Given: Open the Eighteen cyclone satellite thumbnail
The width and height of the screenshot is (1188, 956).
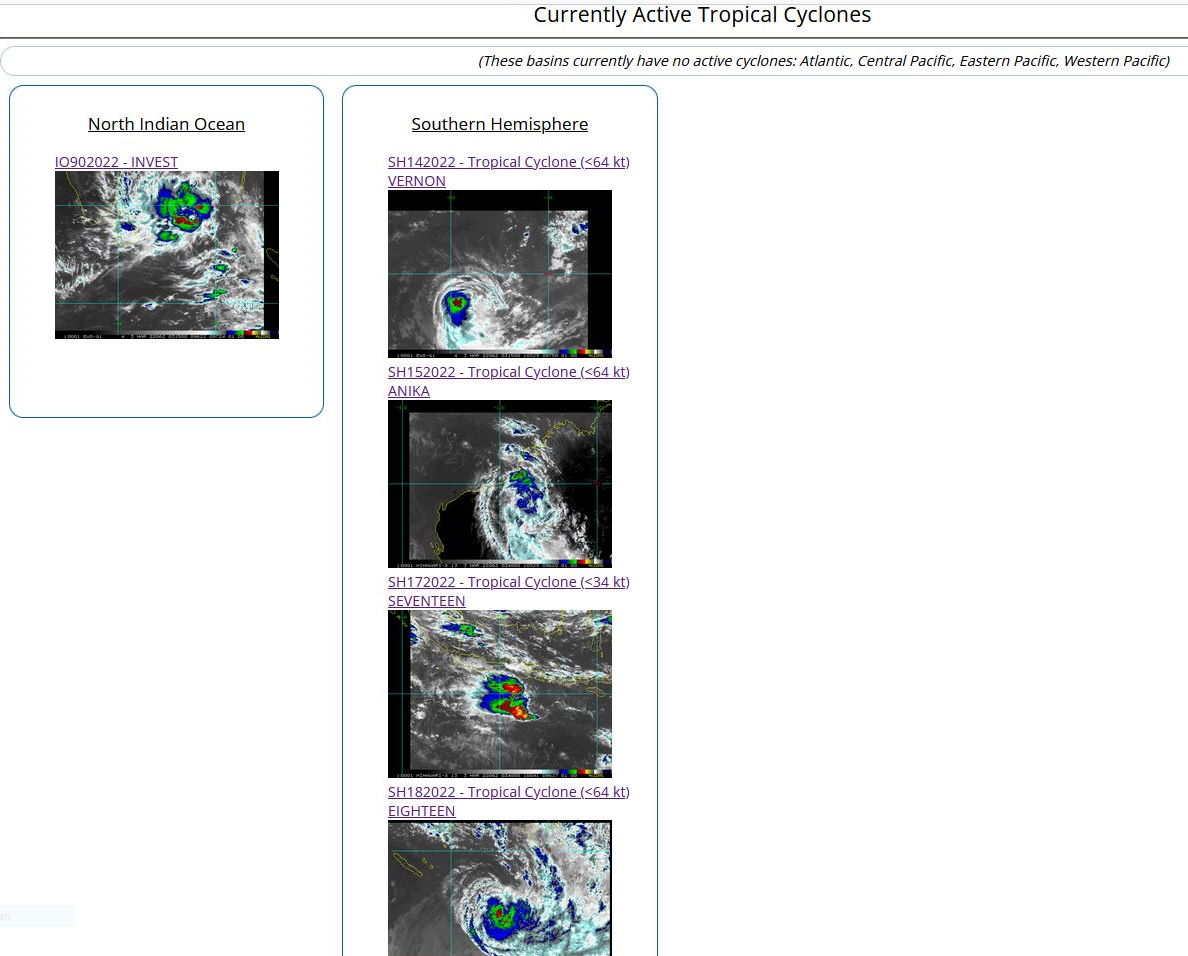Looking at the screenshot, I should [x=499, y=888].
